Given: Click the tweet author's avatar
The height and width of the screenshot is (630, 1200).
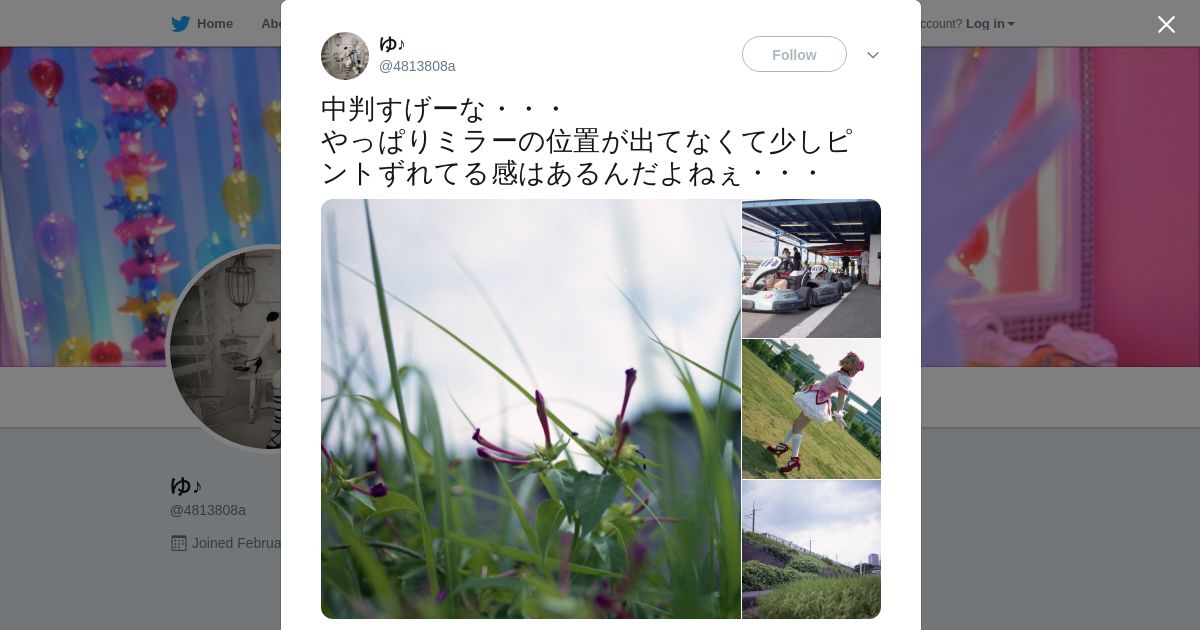Looking at the screenshot, I should click(x=345, y=56).
